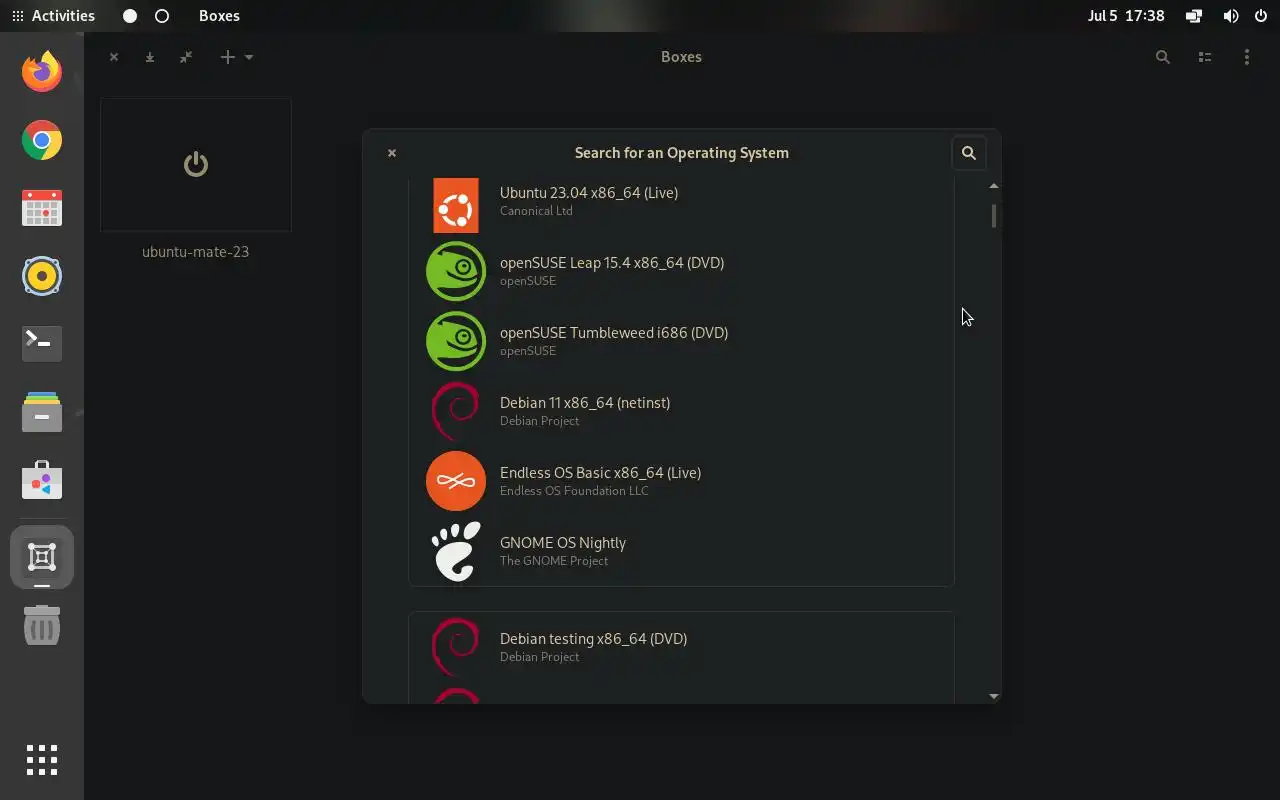Click the GNOME foot icon

pos(456,551)
